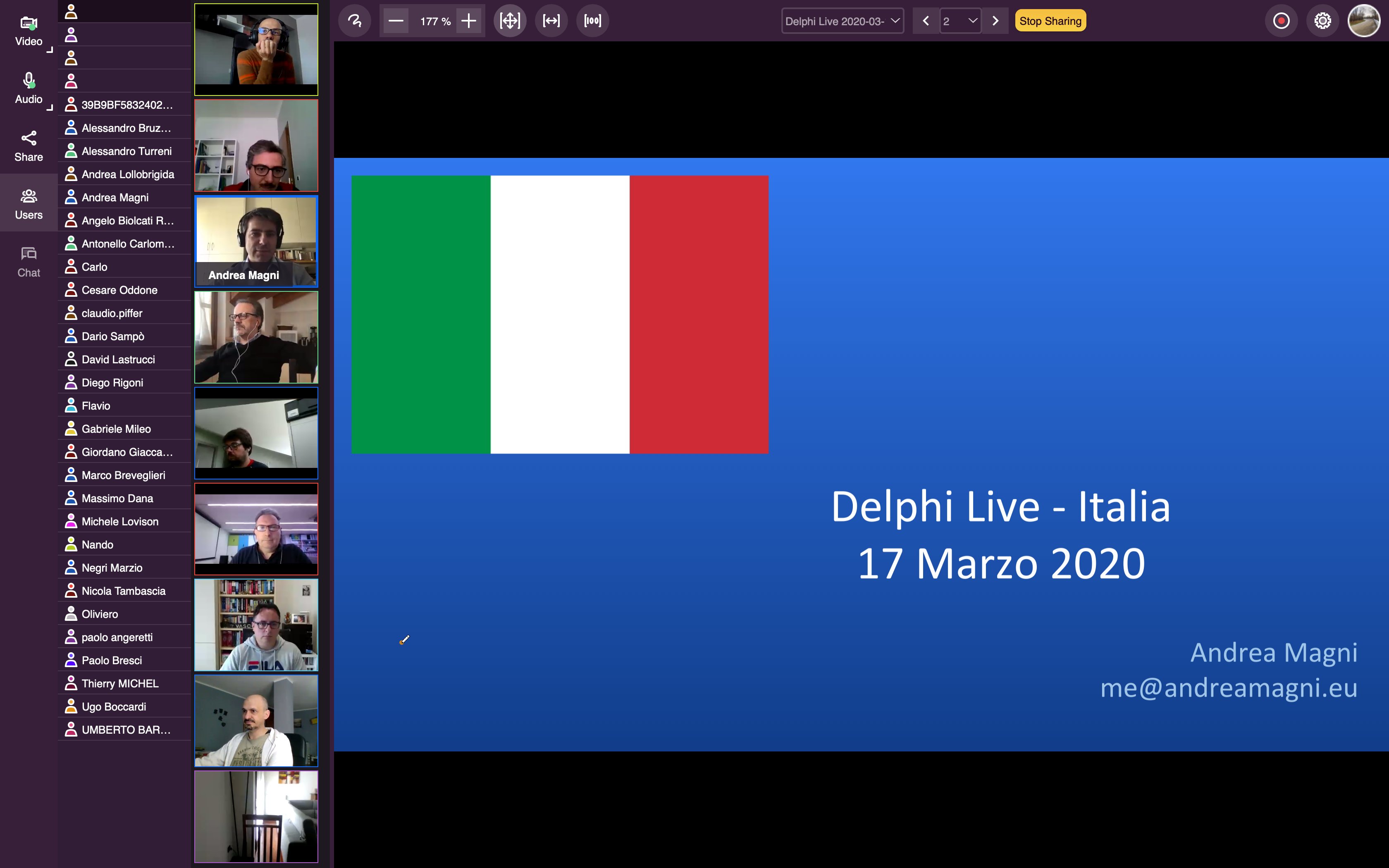Click the 177 % zoom value
This screenshot has height=868, width=1389.
tap(435, 21)
